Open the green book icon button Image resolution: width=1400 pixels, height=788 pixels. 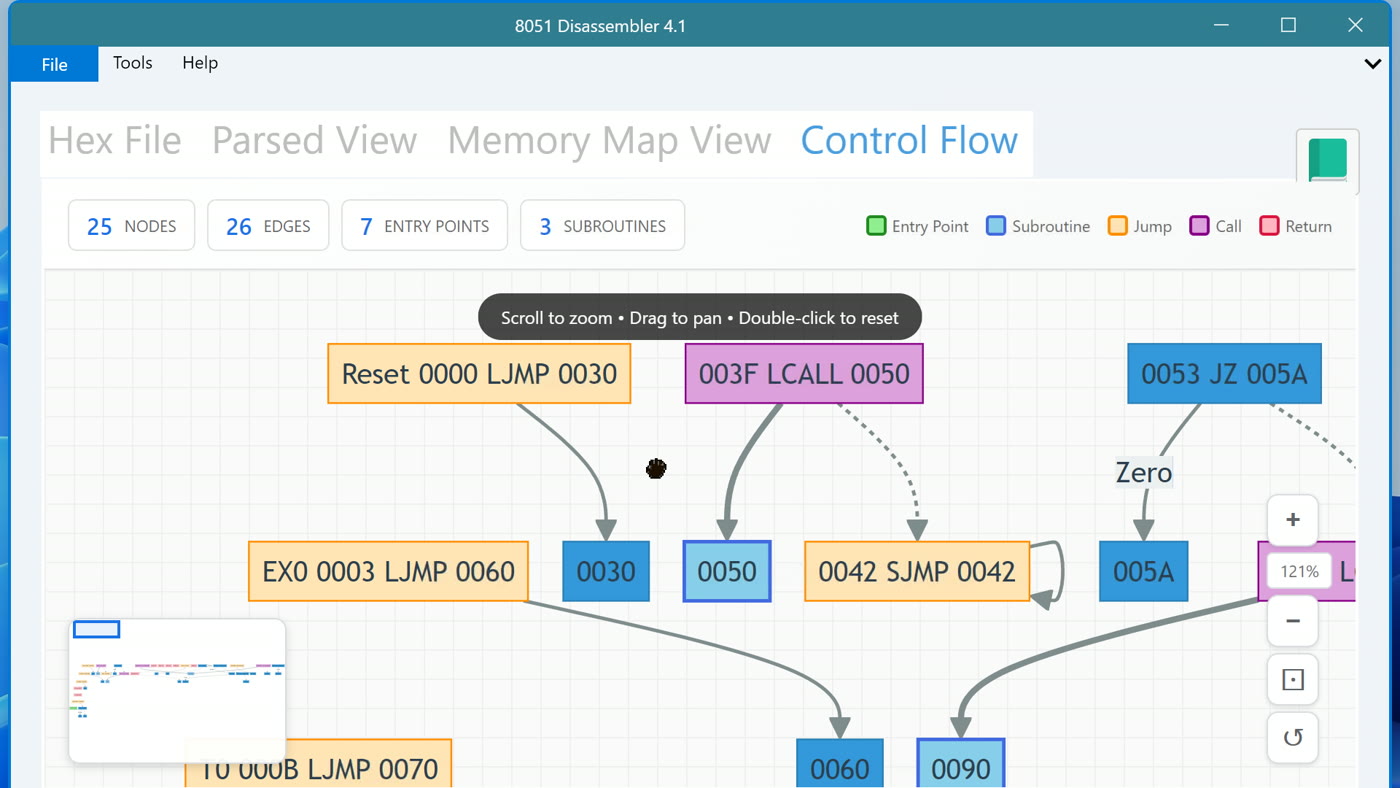1328,160
